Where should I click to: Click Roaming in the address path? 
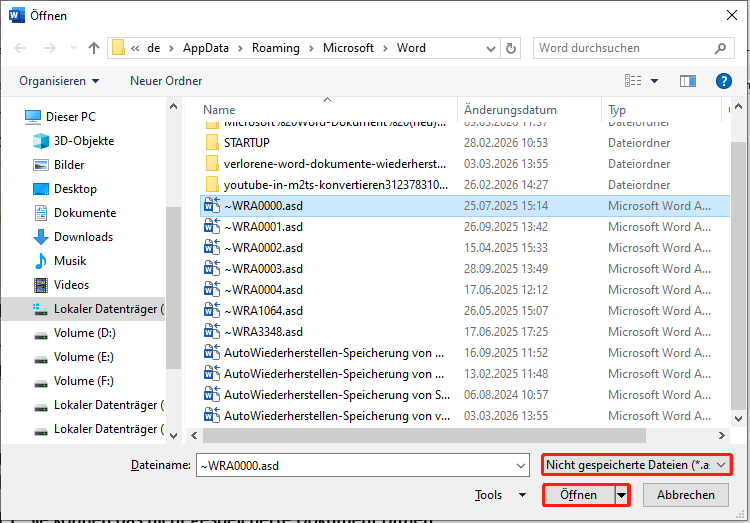click(x=276, y=48)
